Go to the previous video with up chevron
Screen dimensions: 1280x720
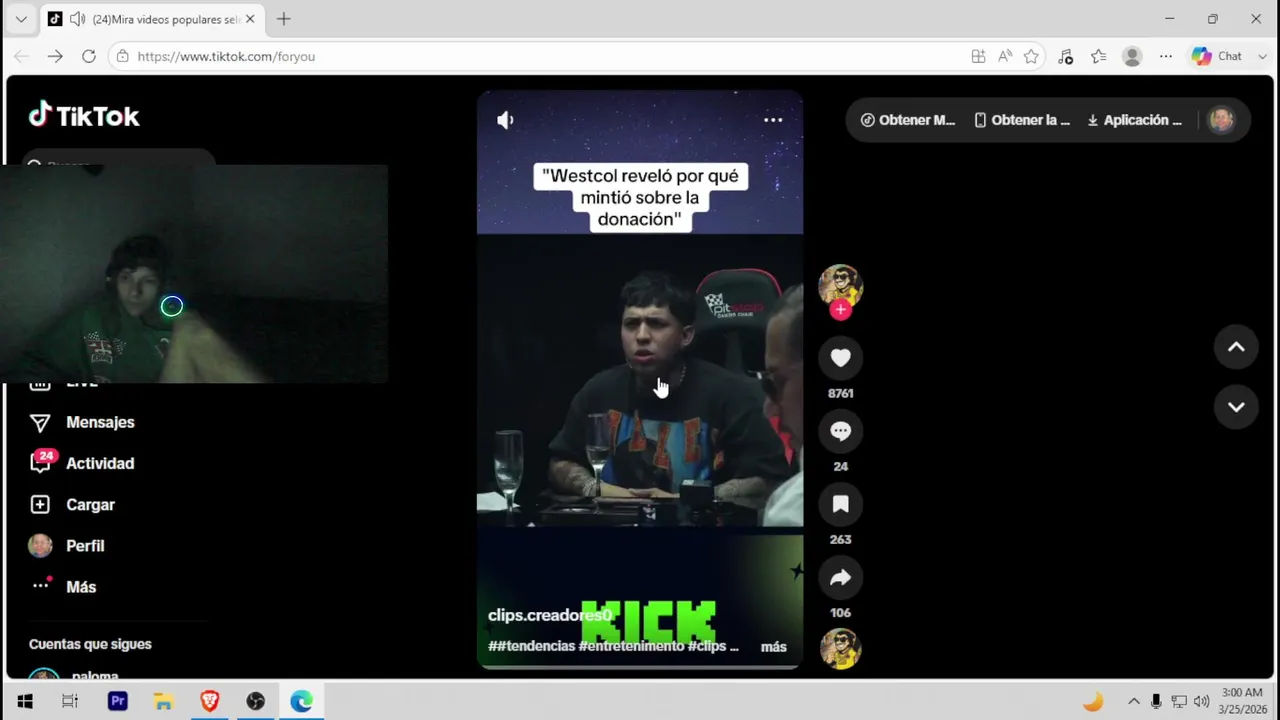pyautogui.click(x=1236, y=347)
